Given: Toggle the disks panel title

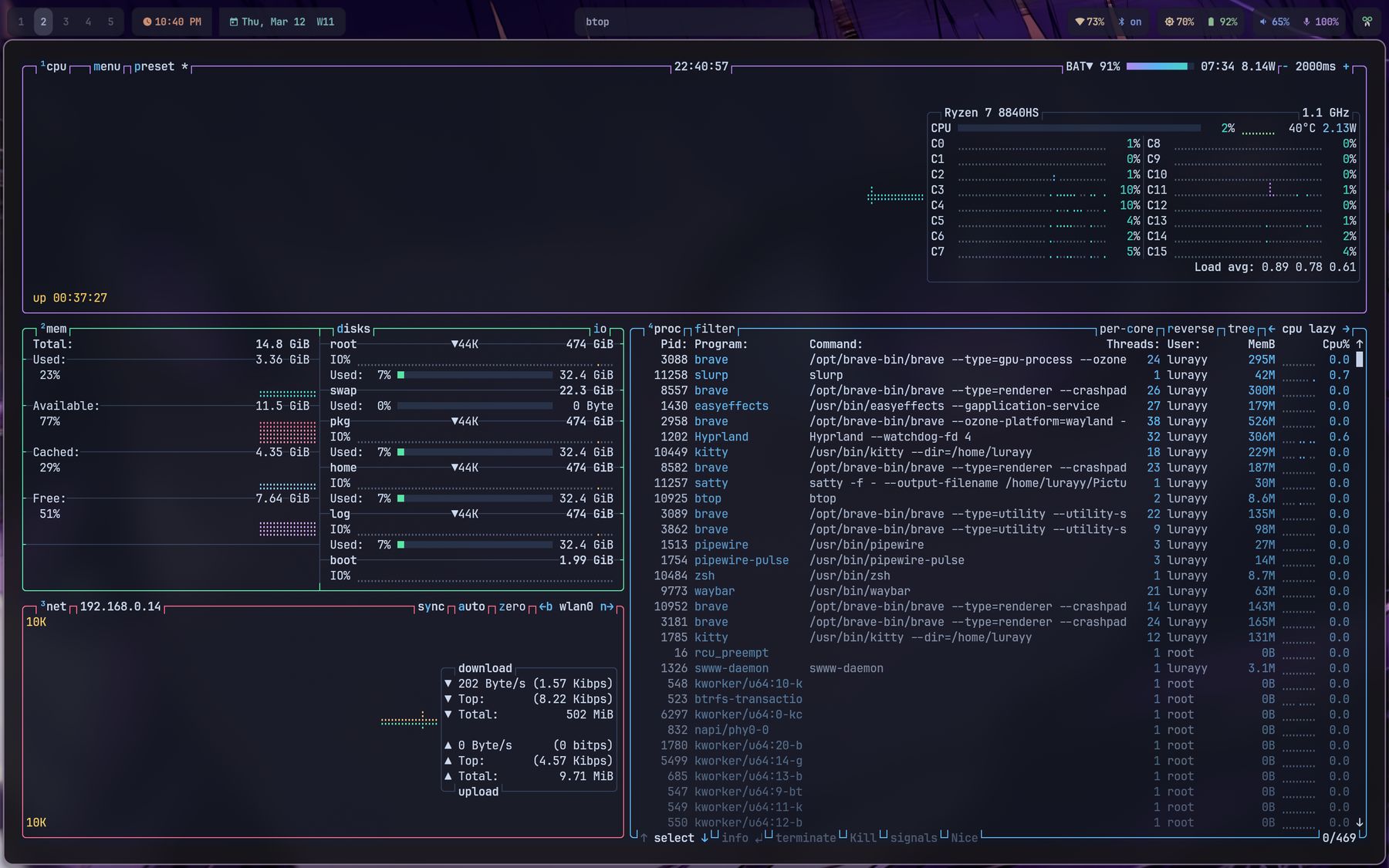Looking at the screenshot, I should point(353,329).
